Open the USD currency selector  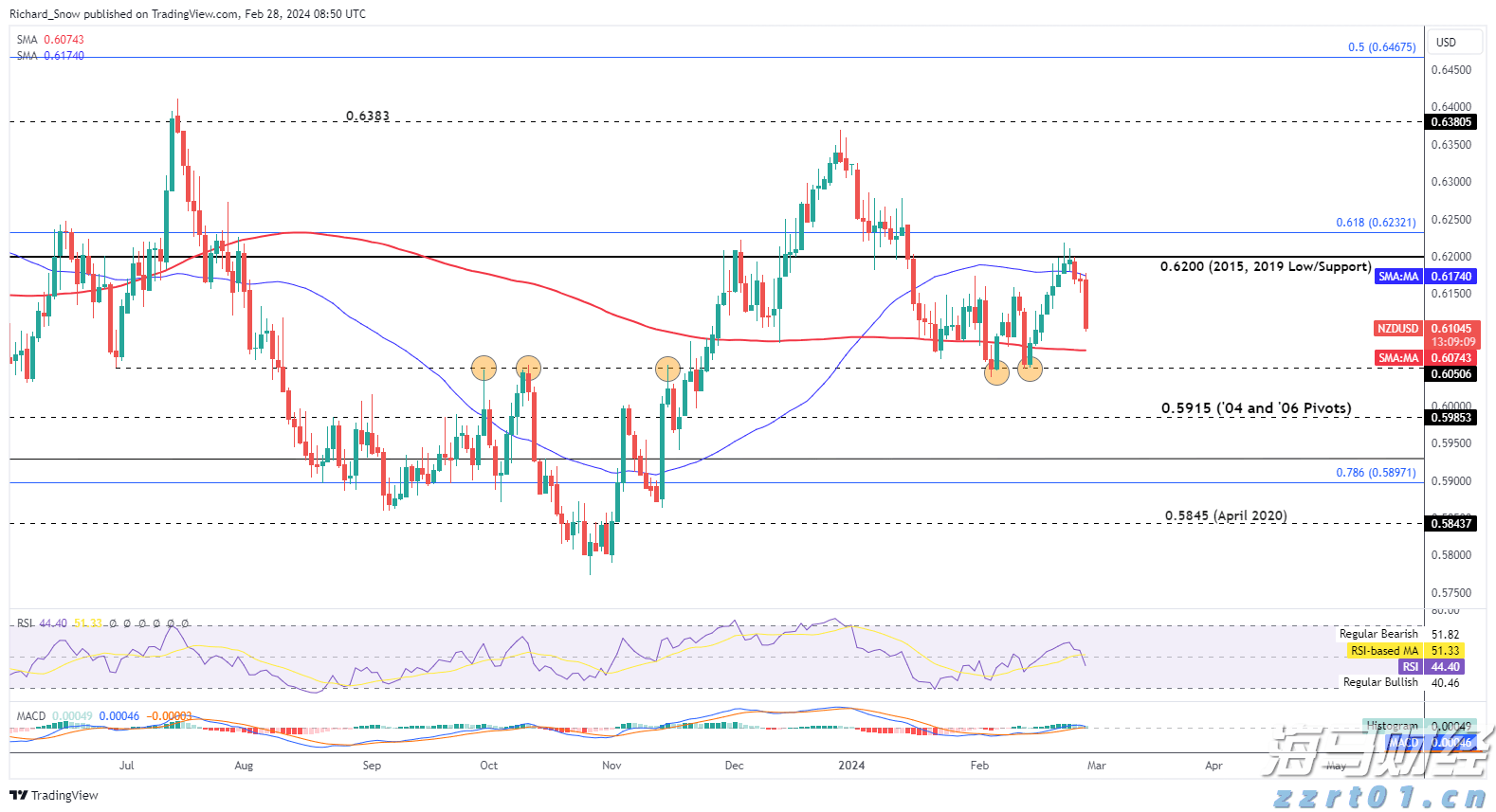pyautogui.click(x=1446, y=43)
